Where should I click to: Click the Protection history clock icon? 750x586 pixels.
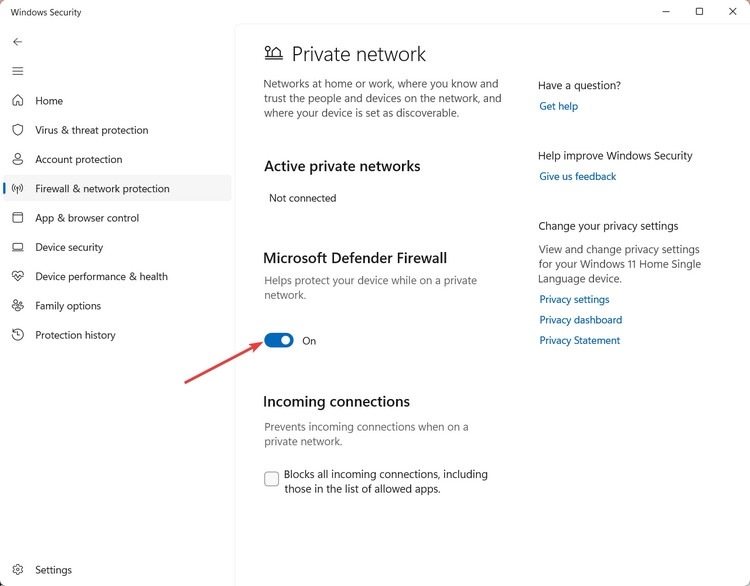click(18, 335)
